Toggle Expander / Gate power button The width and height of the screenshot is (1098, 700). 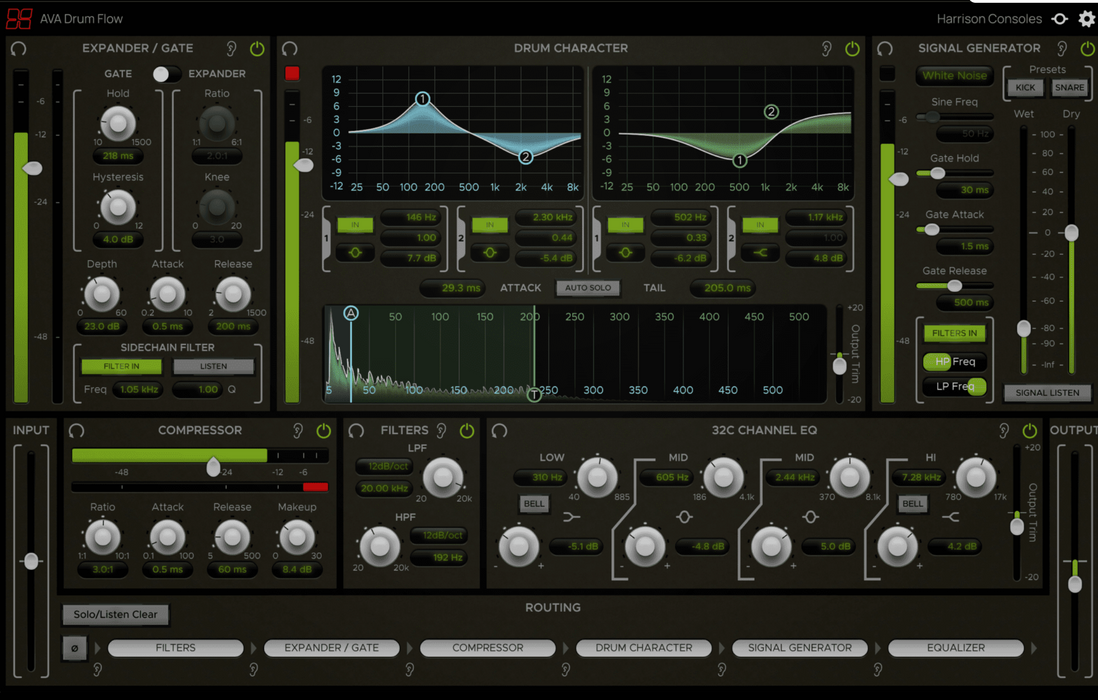pyautogui.click(x=257, y=48)
